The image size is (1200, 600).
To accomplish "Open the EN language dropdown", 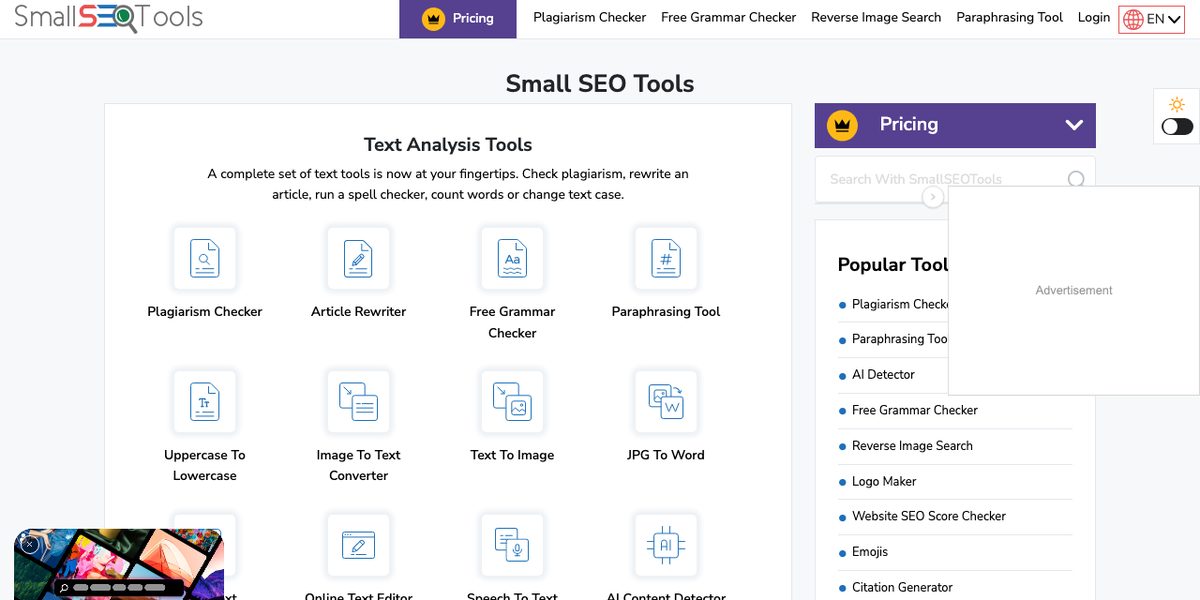I will tap(1151, 19).
